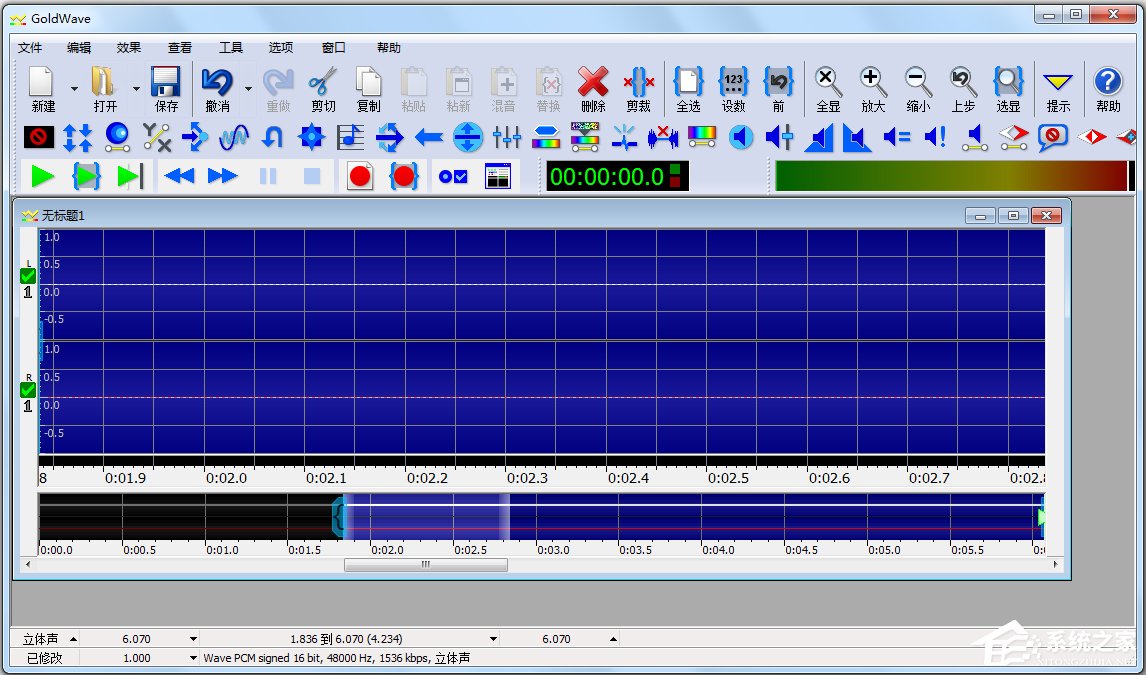Open the equalizer sliders effect icon

[507, 137]
